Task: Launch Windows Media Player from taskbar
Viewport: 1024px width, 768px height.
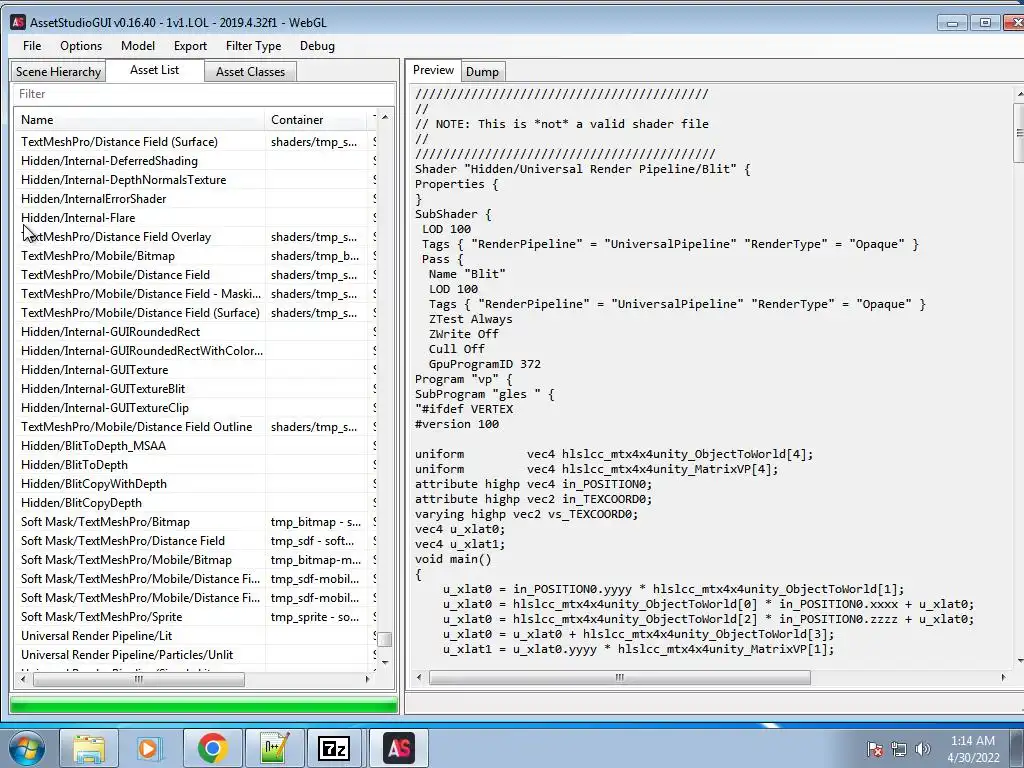Action: pyautogui.click(x=150, y=748)
